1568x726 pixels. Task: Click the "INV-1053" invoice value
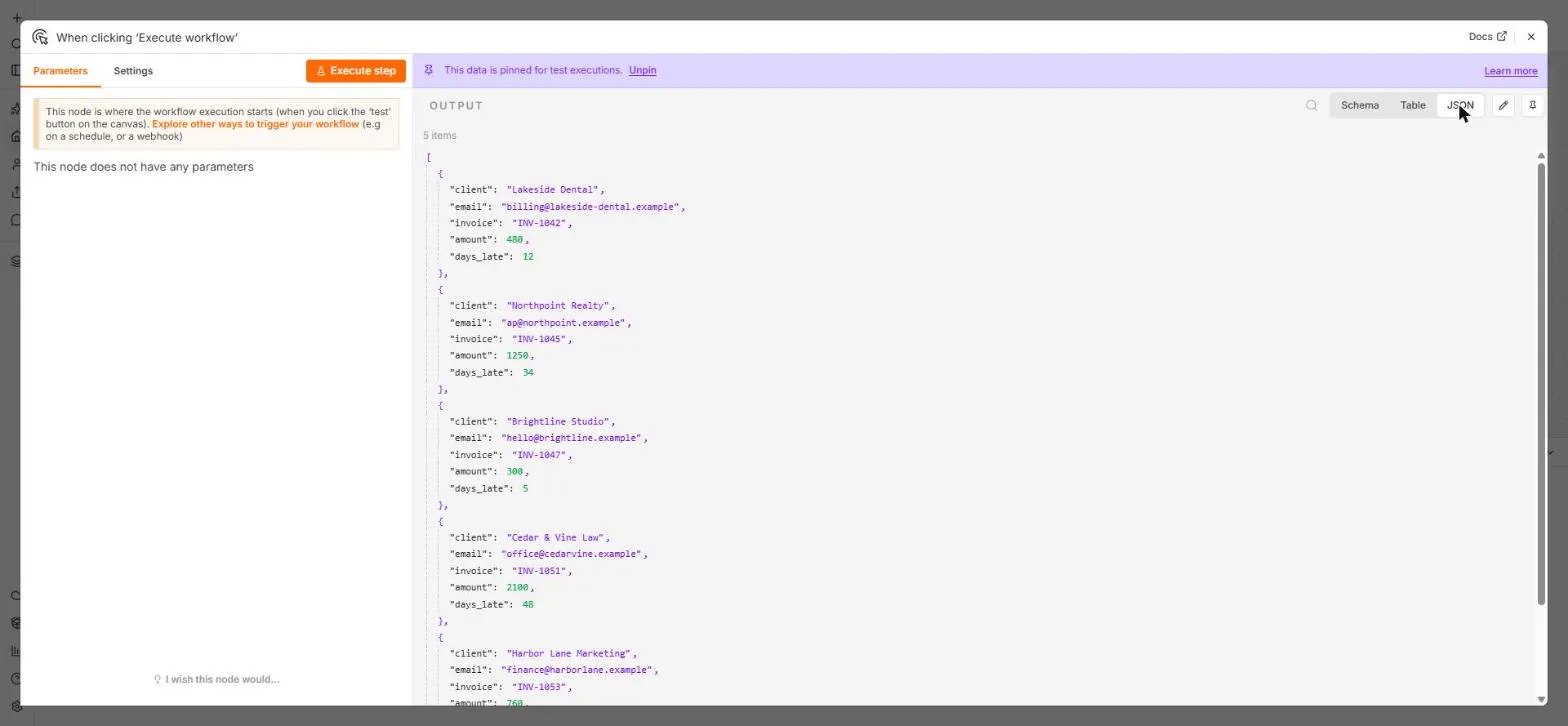pyautogui.click(x=538, y=687)
